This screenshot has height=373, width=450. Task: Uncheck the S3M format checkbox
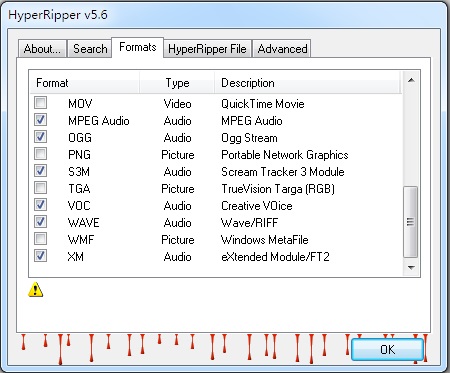point(40,171)
